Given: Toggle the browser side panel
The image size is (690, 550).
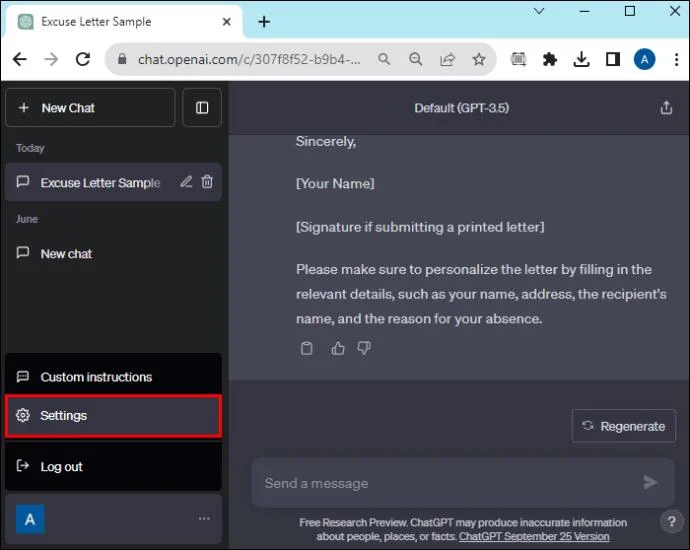Looking at the screenshot, I should [613, 59].
